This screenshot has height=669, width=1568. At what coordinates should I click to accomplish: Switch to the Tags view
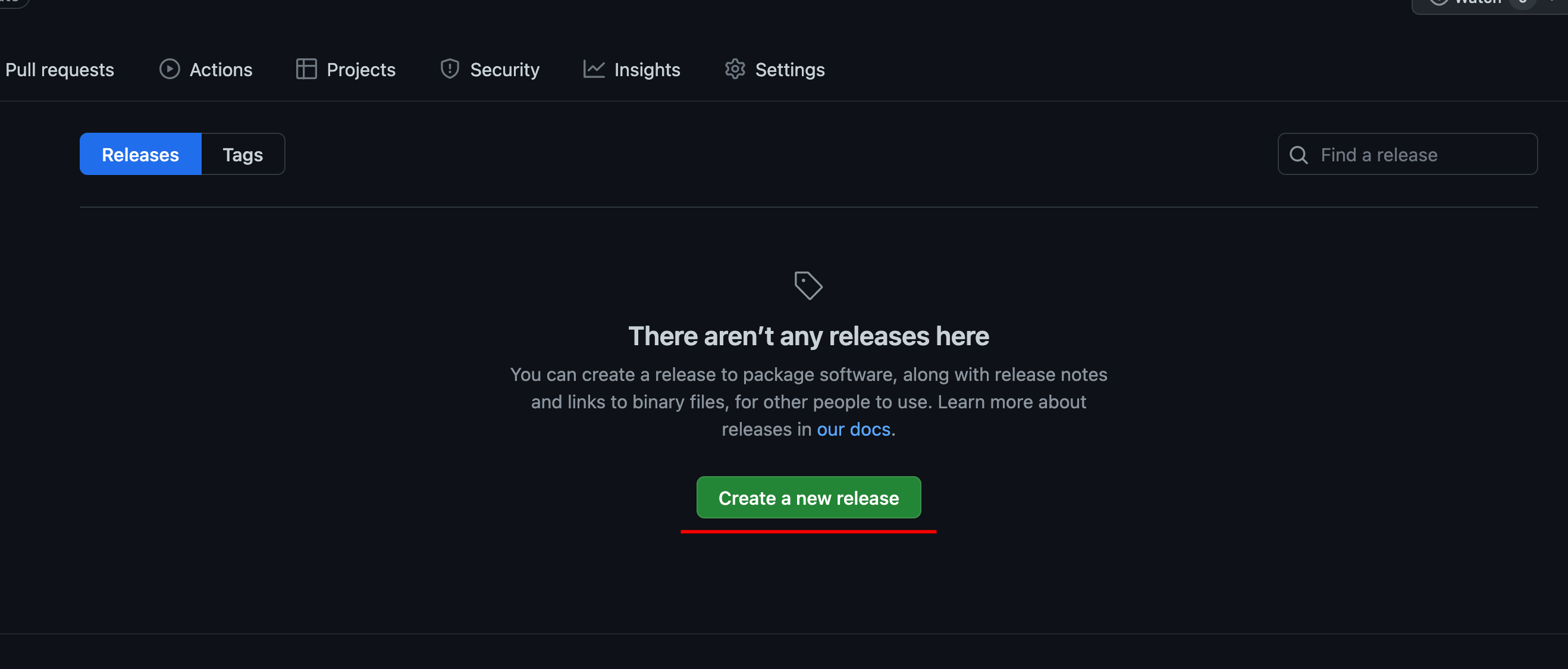pyautogui.click(x=242, y=154)
